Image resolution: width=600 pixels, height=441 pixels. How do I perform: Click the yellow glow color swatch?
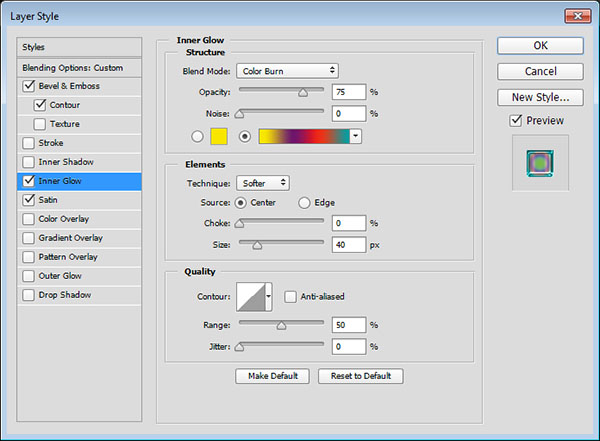[x=221, y=136]
